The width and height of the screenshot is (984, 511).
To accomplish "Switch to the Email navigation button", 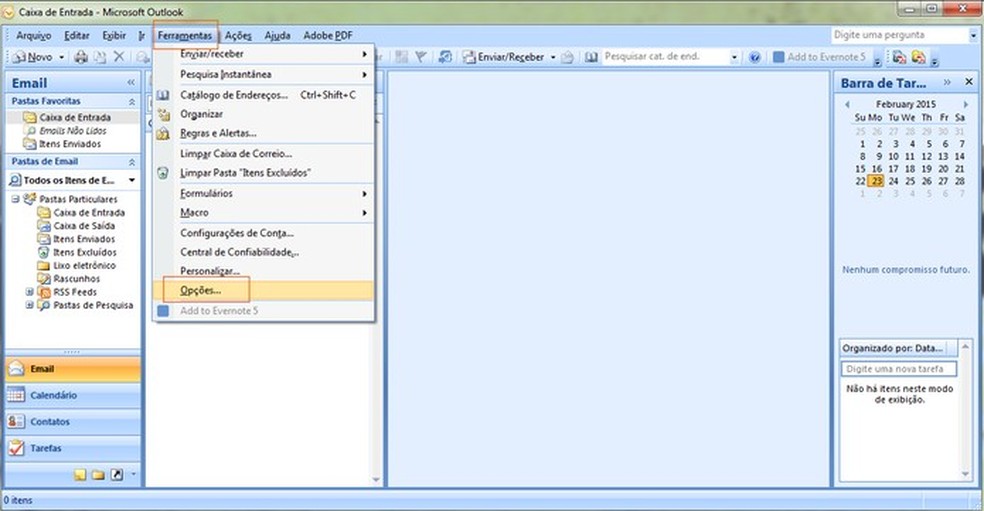I will click(x=73, y=369).
